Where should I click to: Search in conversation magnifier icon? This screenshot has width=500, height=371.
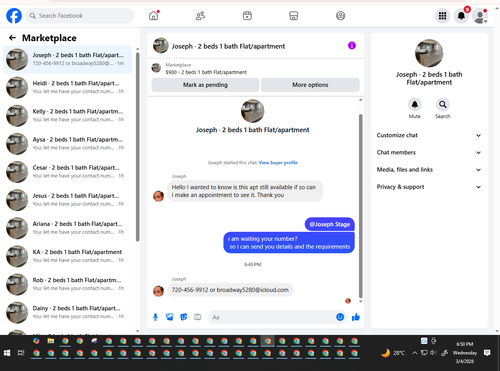click(443, 104)
